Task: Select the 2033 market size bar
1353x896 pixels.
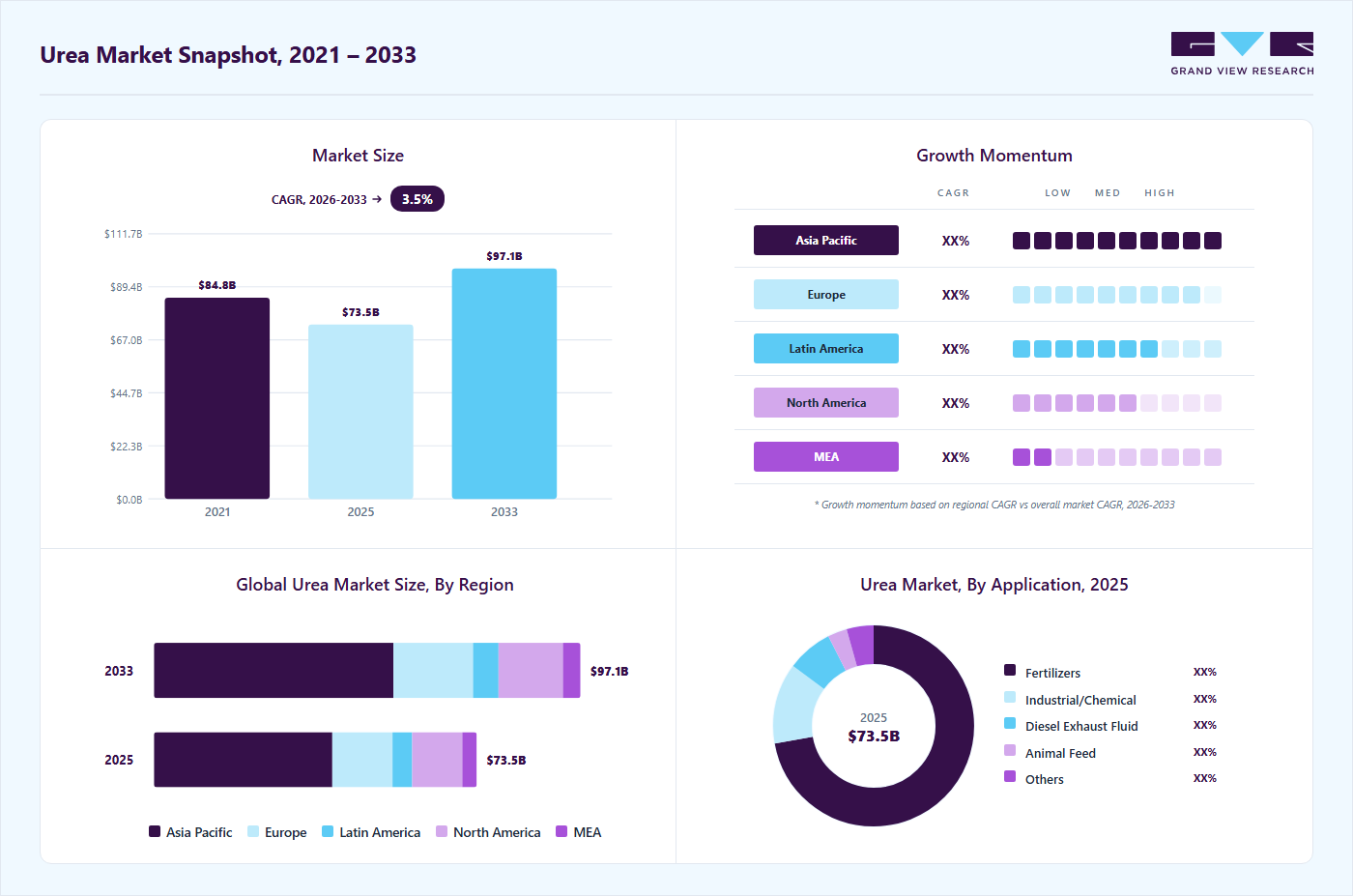Action: point(504,384)
